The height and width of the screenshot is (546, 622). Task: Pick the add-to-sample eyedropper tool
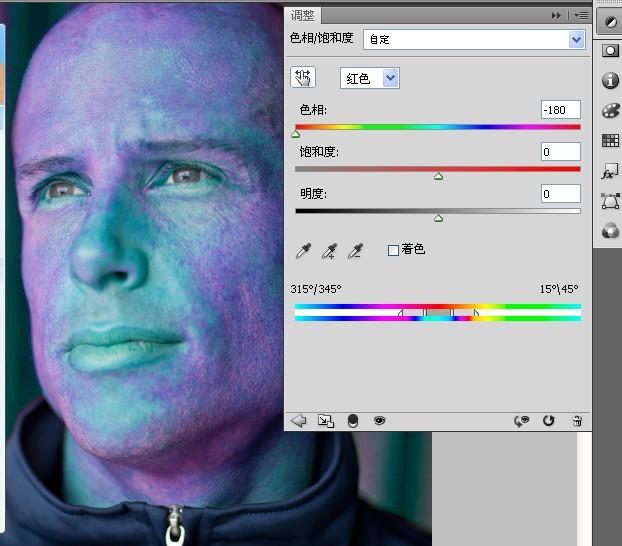coord(329,251)
